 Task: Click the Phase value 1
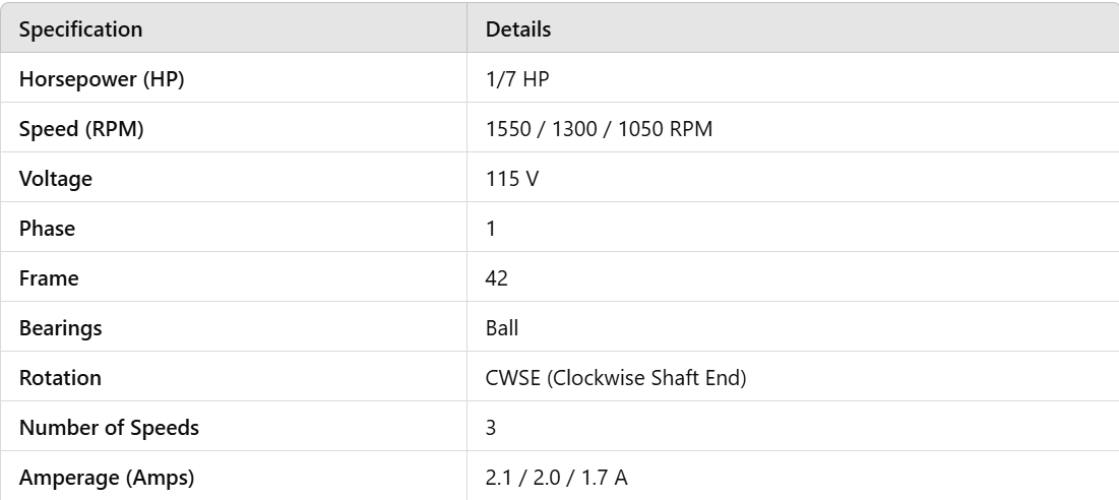(x=490, y=229)
